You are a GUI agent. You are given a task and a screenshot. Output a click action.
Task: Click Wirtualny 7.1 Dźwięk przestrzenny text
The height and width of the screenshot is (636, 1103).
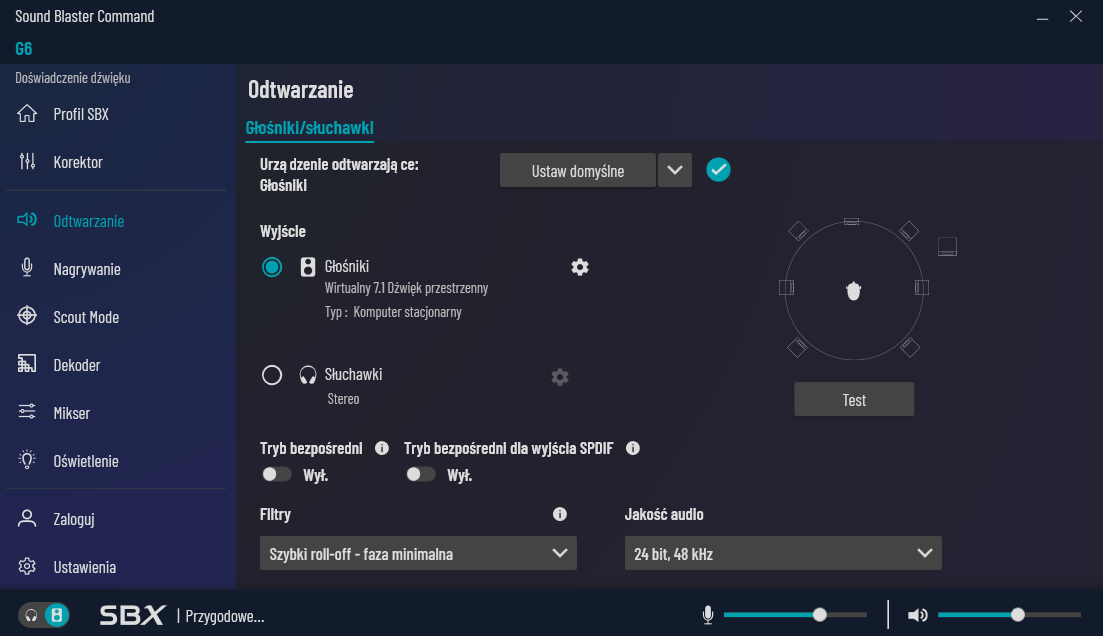pyautogui.click(x=406, y=288)
